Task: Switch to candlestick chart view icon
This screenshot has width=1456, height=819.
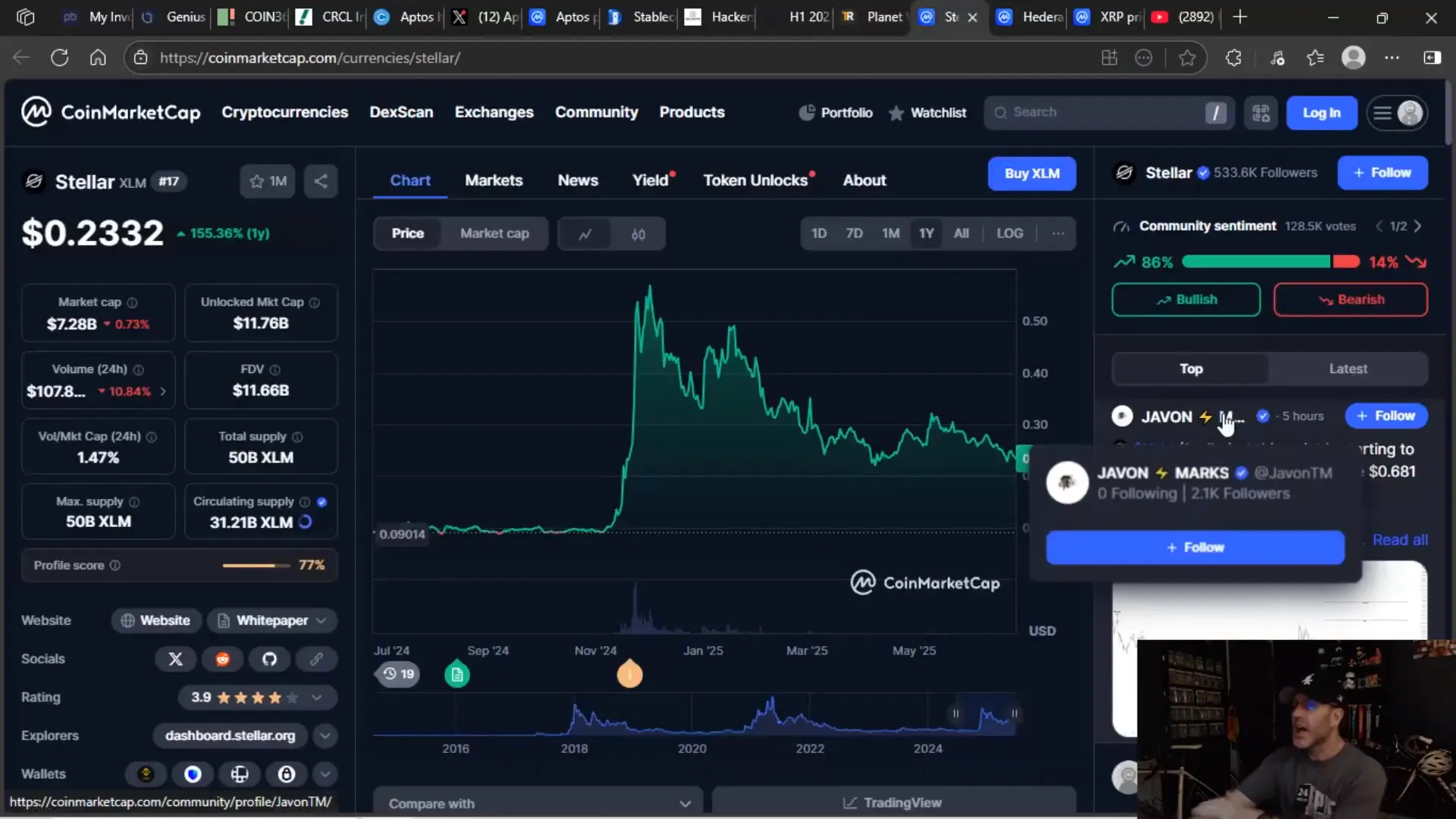Action: pos(639,234)
